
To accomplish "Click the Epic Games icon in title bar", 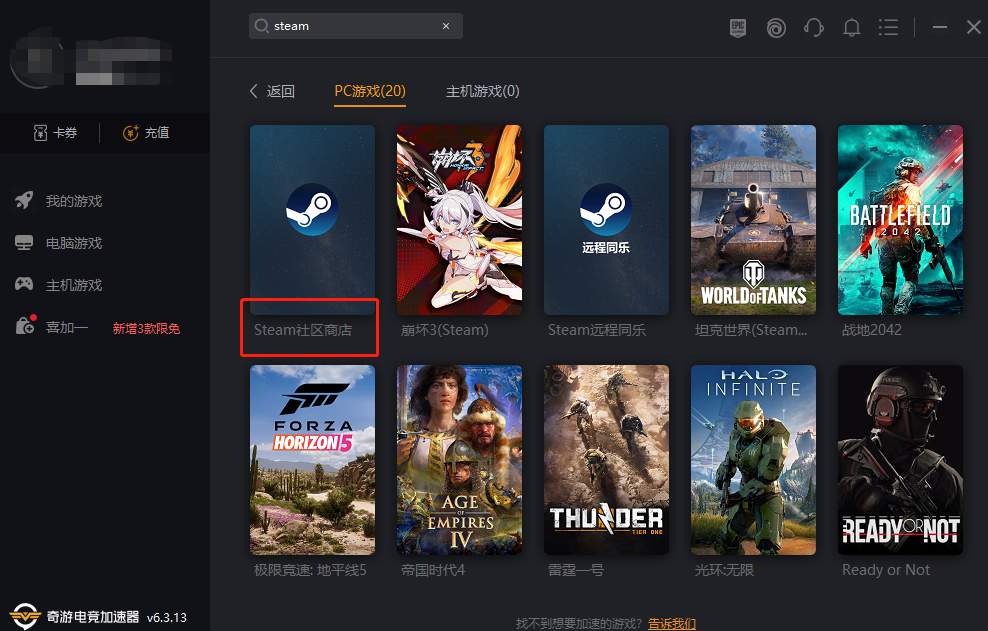I will pos(737,27).
